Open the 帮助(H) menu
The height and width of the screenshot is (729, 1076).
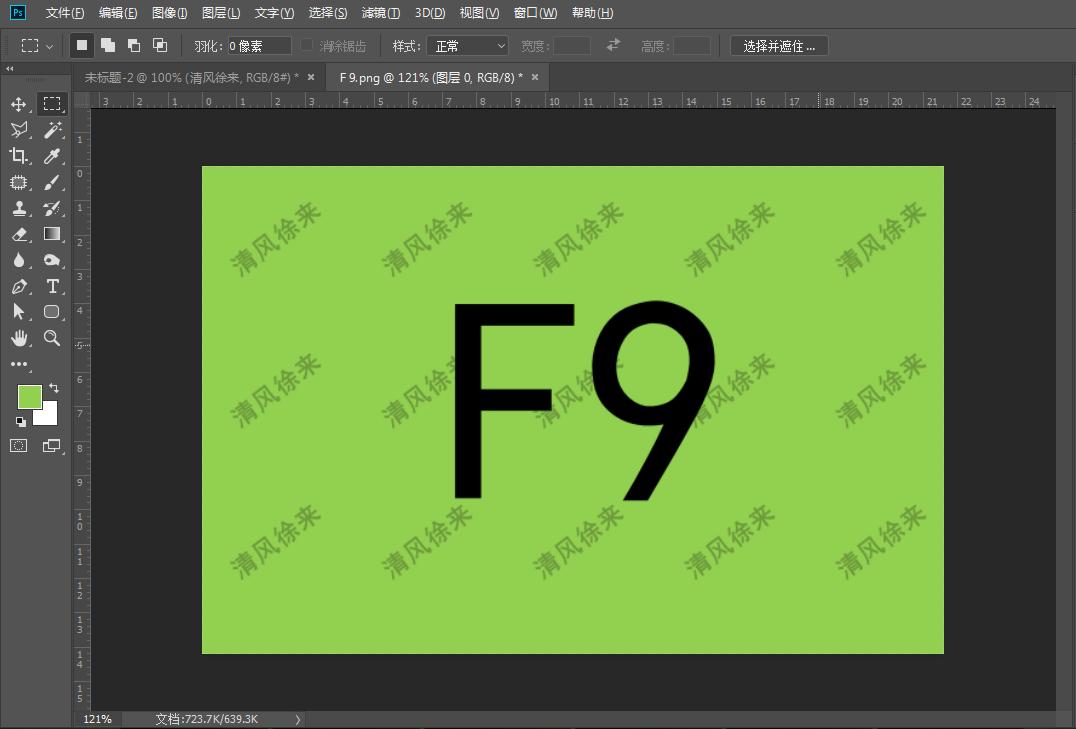592,13
